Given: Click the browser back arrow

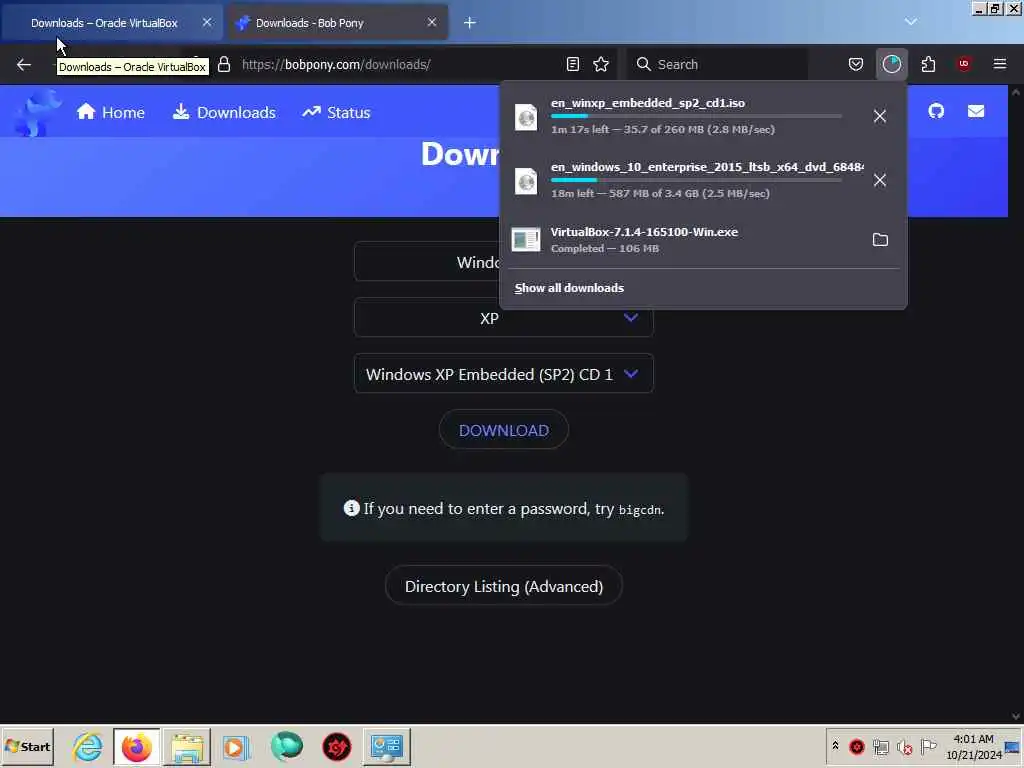Looking at the screenshot, I should pos(24,64).
